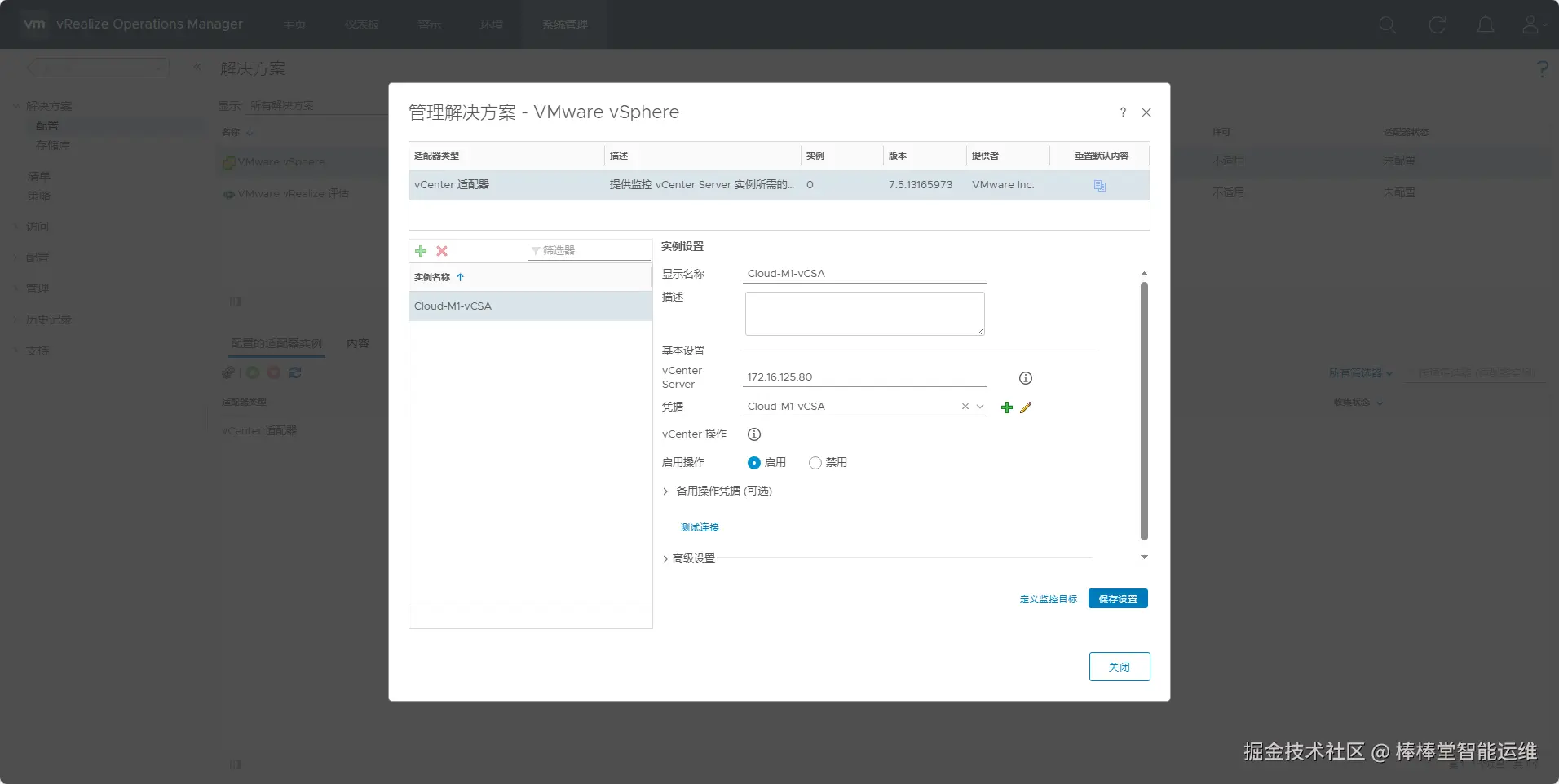Image resolution: width=1559 pixels, height=784 pixels.
Task: Focus the 显示名称 input field
Action: point(865,274)
